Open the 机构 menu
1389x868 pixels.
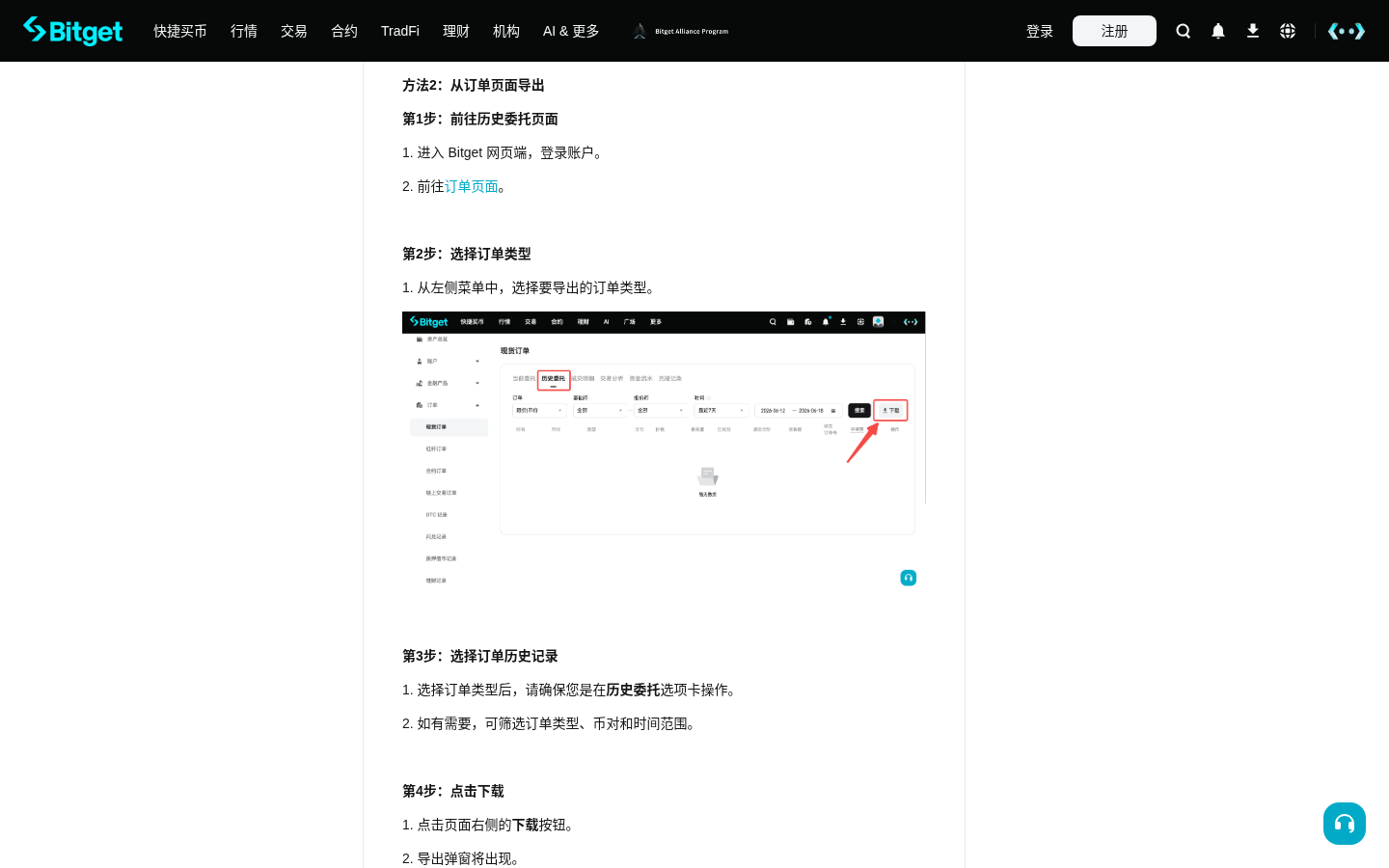click(x=506, y=31)
